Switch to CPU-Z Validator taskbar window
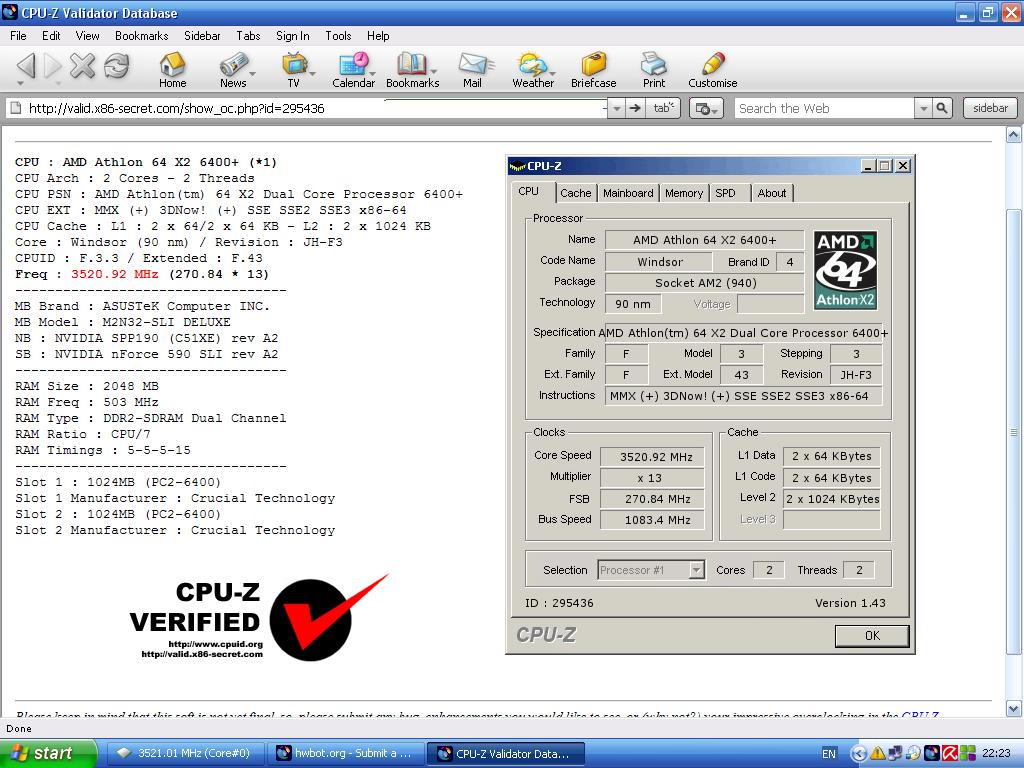This screenshot has width=1024, height=768. coord(505,753)
